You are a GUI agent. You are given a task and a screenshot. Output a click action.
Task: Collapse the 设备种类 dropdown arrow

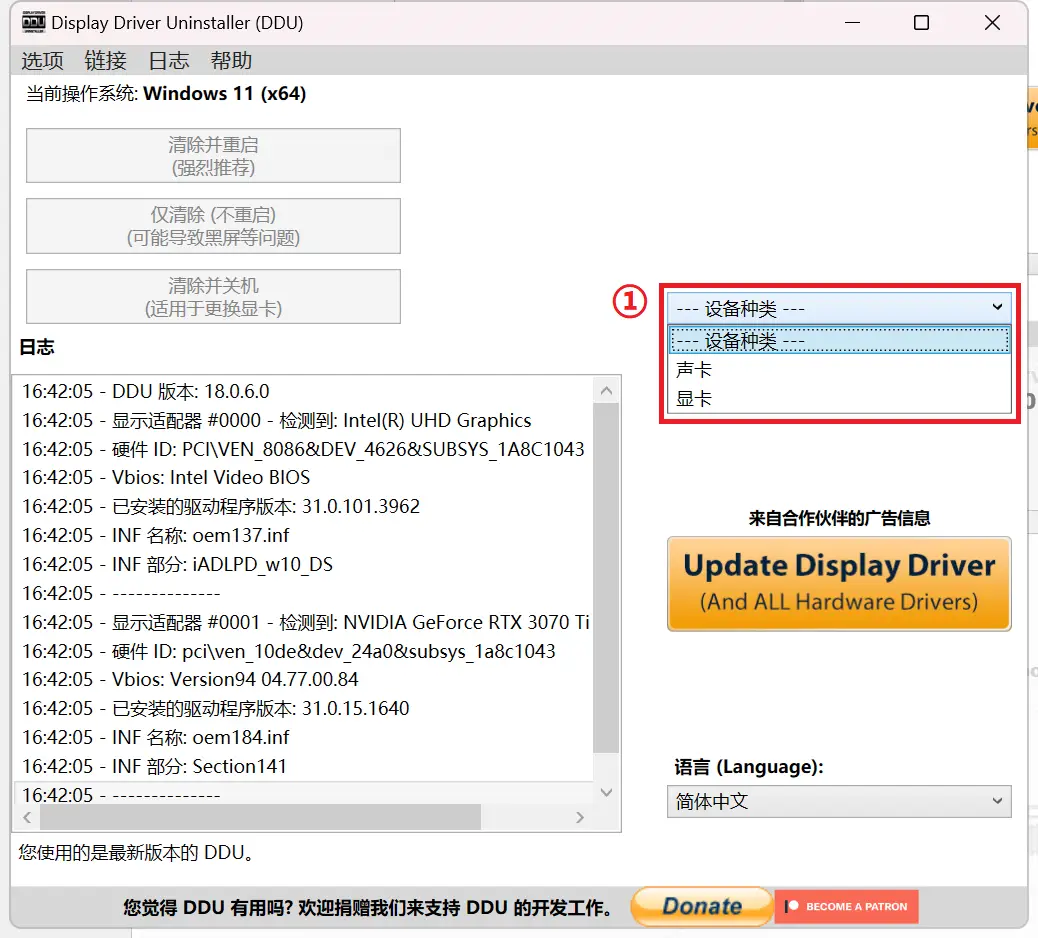pyautogui.click(x=996, y=308)
